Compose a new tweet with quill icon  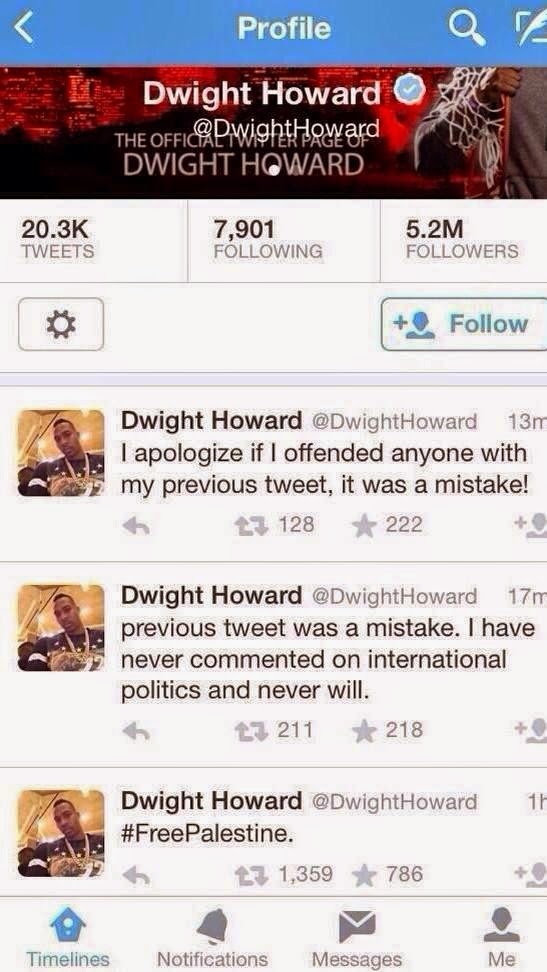point(528,29)
